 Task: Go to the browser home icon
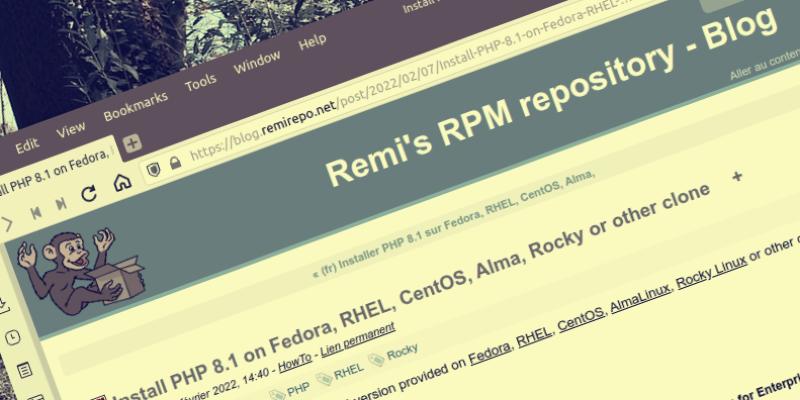tap(121, 183)
